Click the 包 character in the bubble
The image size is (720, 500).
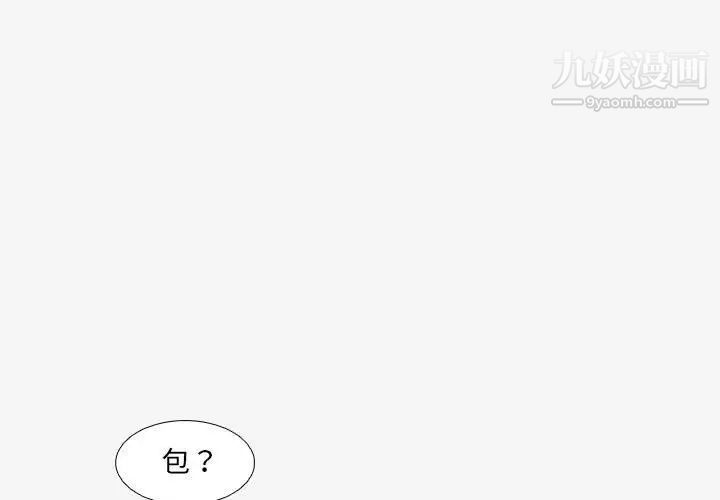coord(176,461)
